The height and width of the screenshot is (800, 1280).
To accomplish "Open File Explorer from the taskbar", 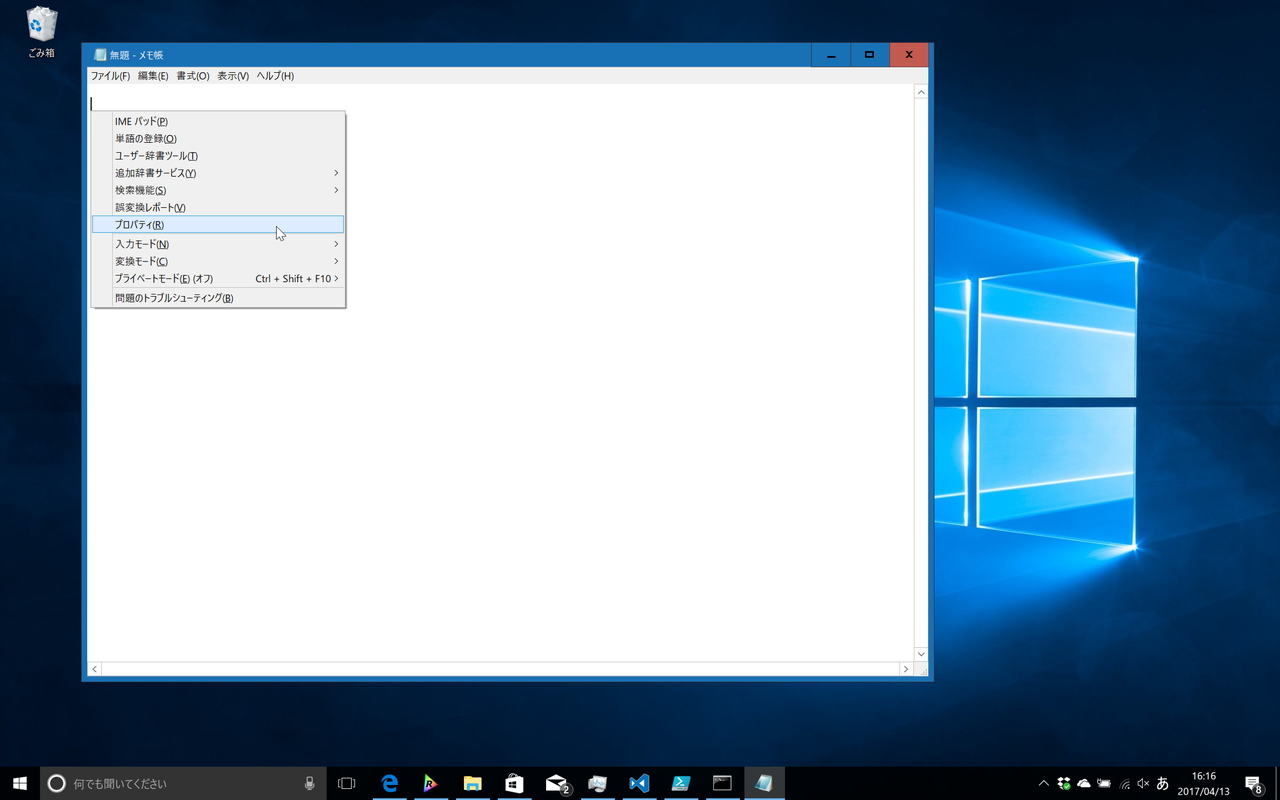I will tap(472, 783).
